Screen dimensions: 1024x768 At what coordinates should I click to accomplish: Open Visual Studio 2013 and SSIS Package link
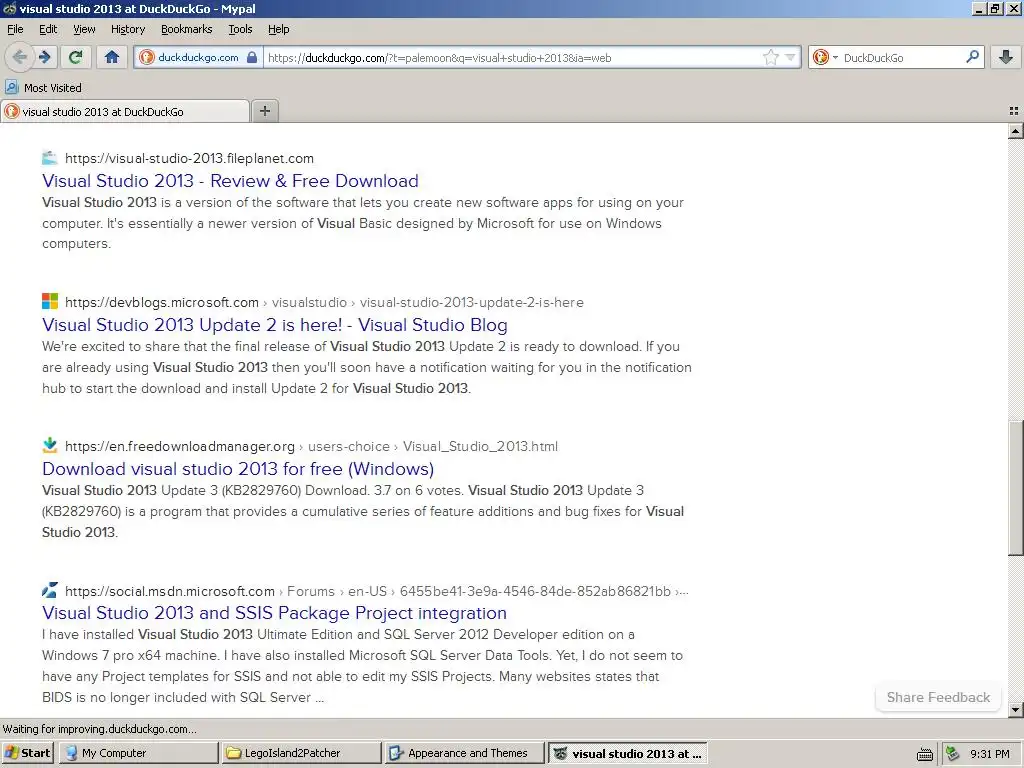point(274,613)
